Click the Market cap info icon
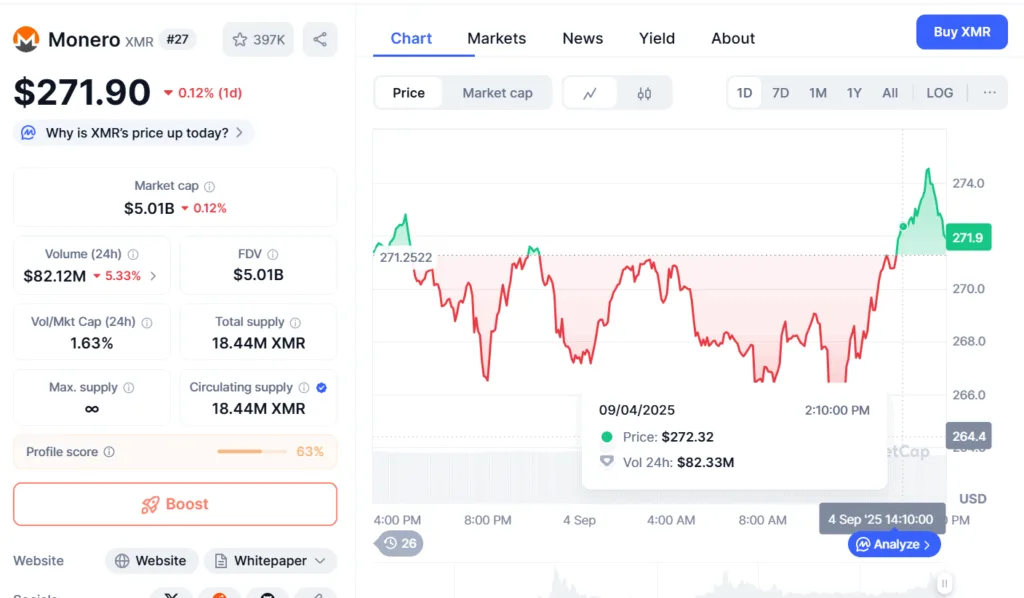 pyautogui.click(x=209, y=186)
